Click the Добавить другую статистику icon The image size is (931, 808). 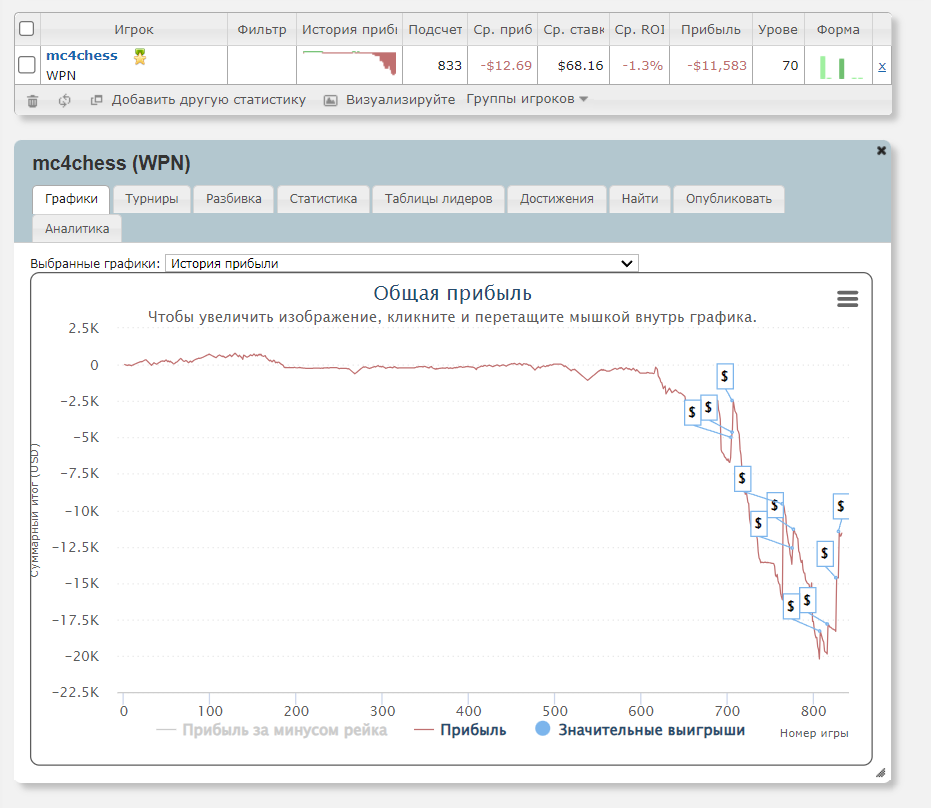pos(97,100)
